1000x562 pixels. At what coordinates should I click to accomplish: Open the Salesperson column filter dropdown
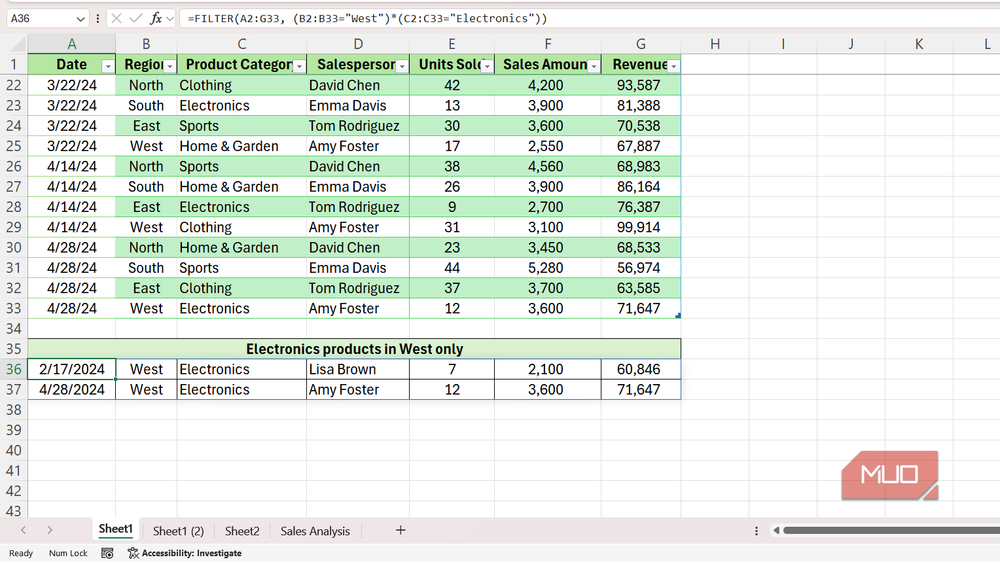click(402, 66)
